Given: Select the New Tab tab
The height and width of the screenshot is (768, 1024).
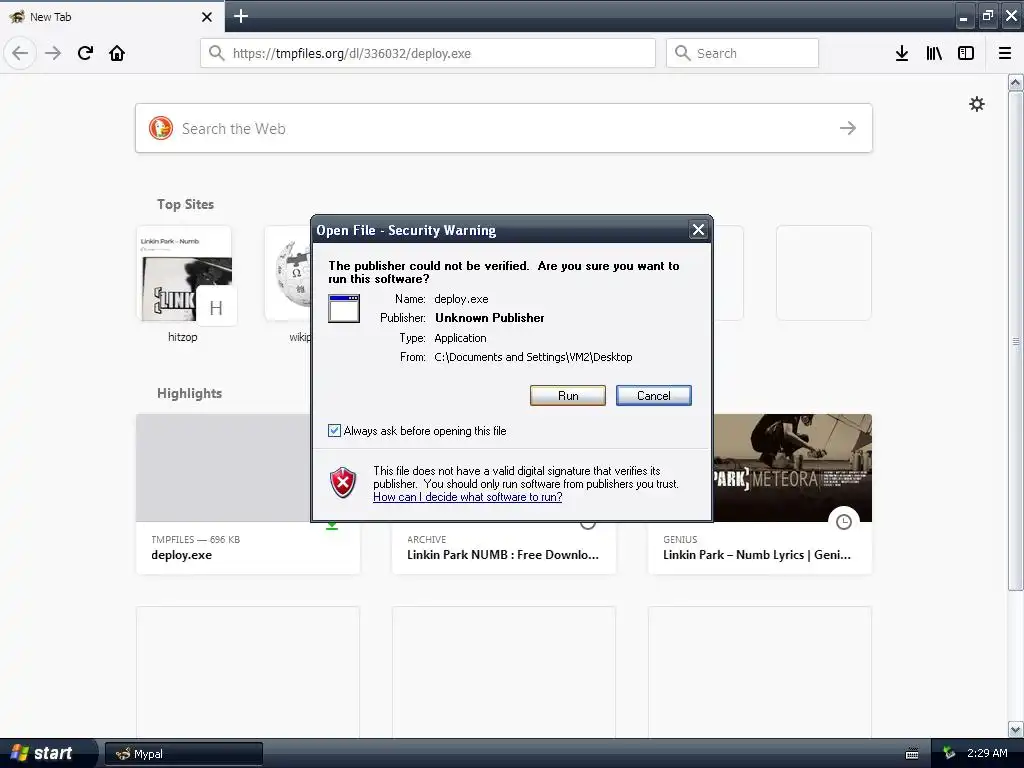Looking at the screenshot, I should [112, 16].
